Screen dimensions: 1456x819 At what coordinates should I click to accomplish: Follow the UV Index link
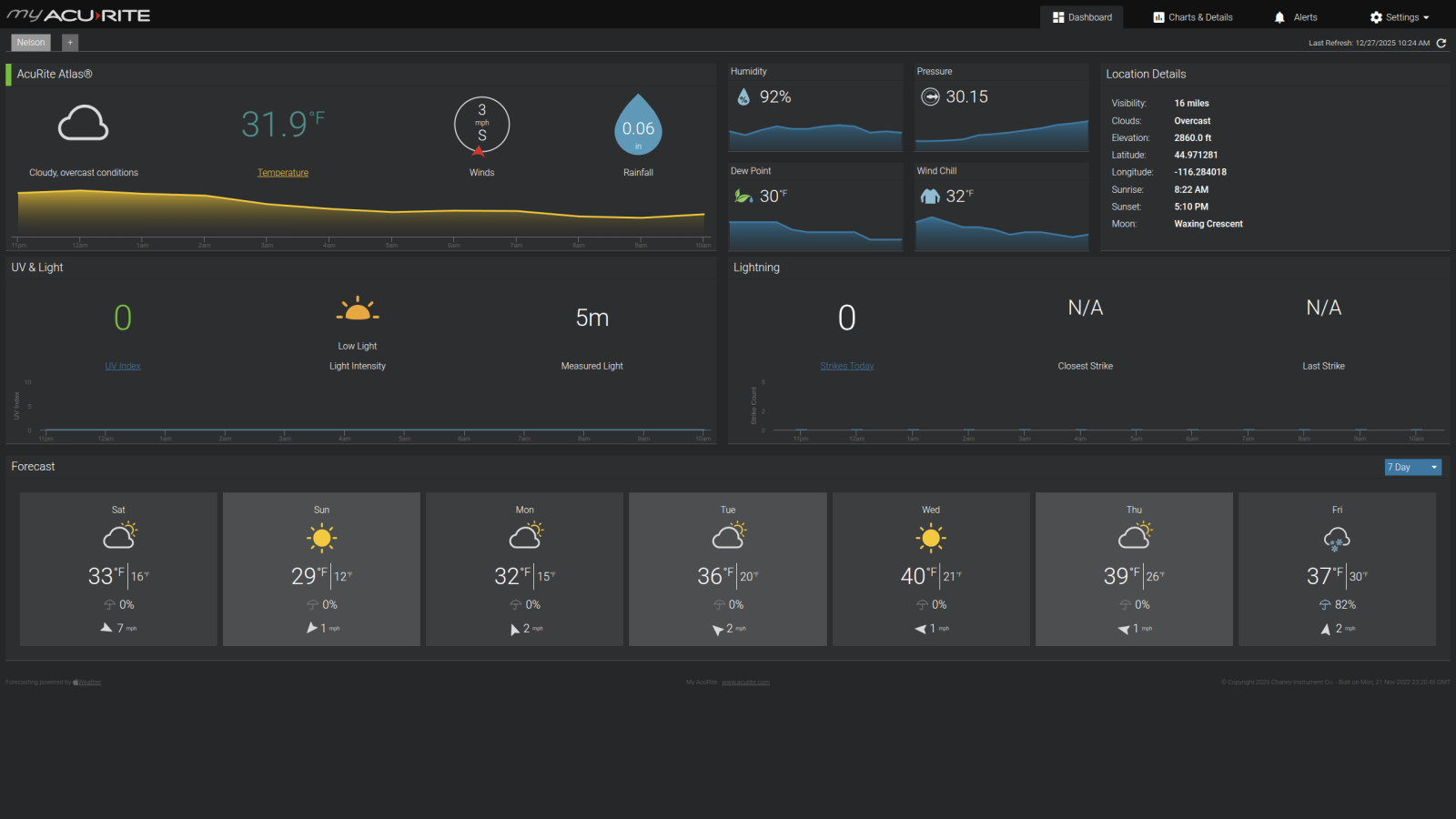[123, 366]
